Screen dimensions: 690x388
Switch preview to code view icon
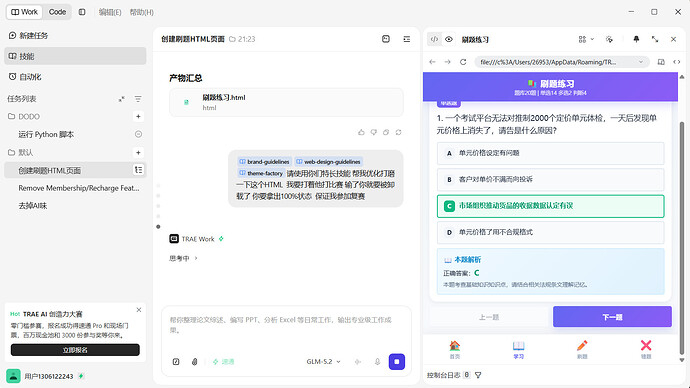[x=434, y=39]
